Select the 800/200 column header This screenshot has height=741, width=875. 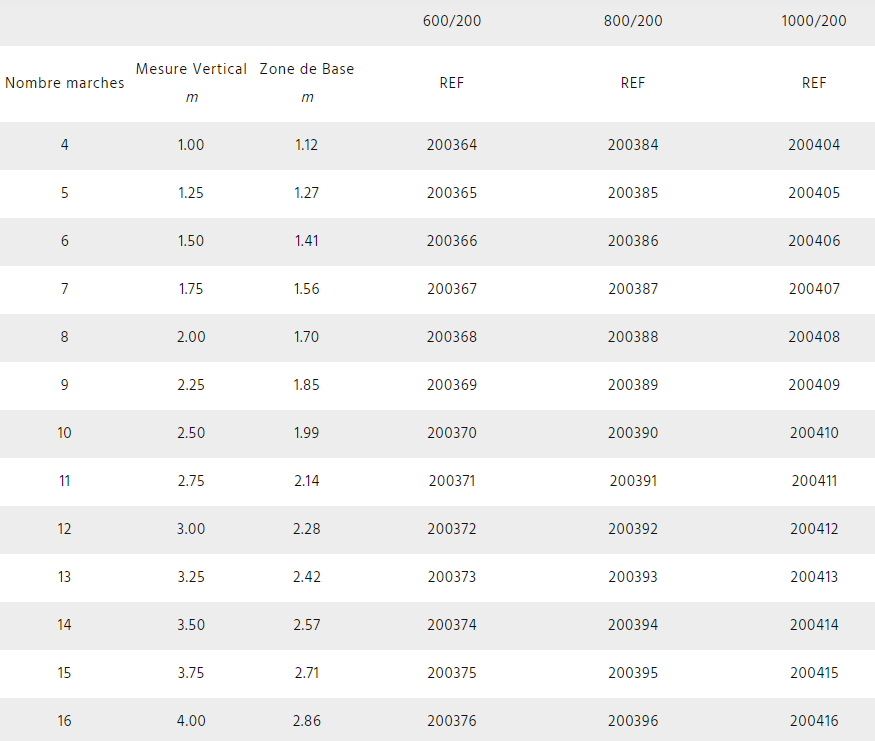pyautogui.click(x=633, y=21)
